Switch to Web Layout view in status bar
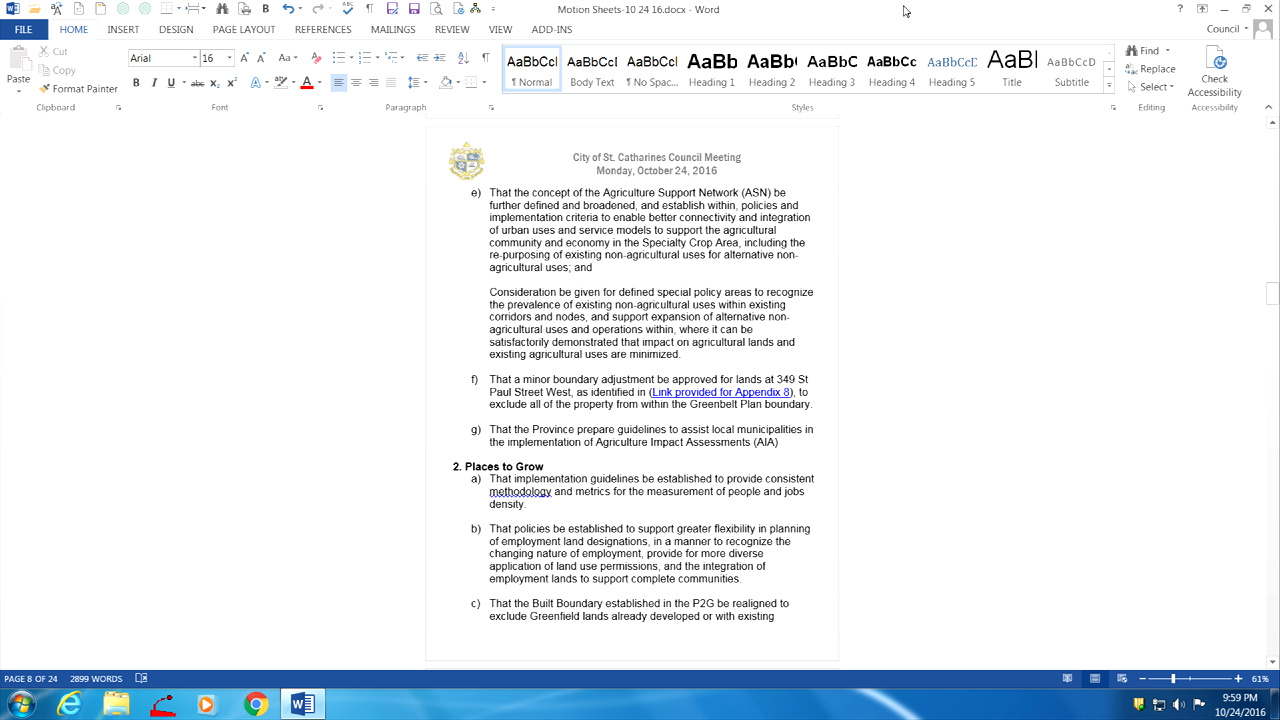The width and height of the screenshot is (1280, 720). [1122, 679]
